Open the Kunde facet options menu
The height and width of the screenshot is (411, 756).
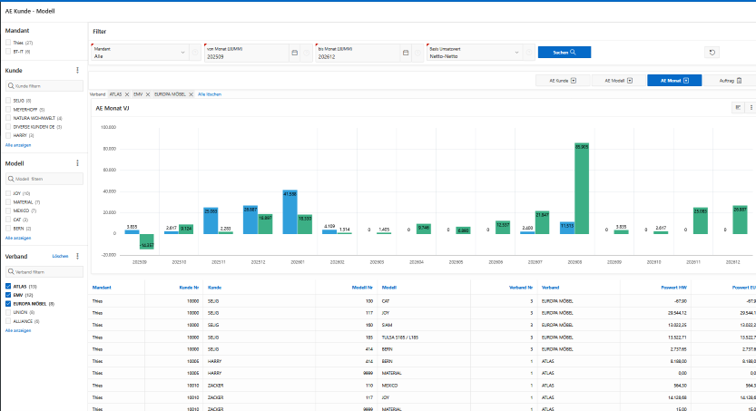pos(78,70)
